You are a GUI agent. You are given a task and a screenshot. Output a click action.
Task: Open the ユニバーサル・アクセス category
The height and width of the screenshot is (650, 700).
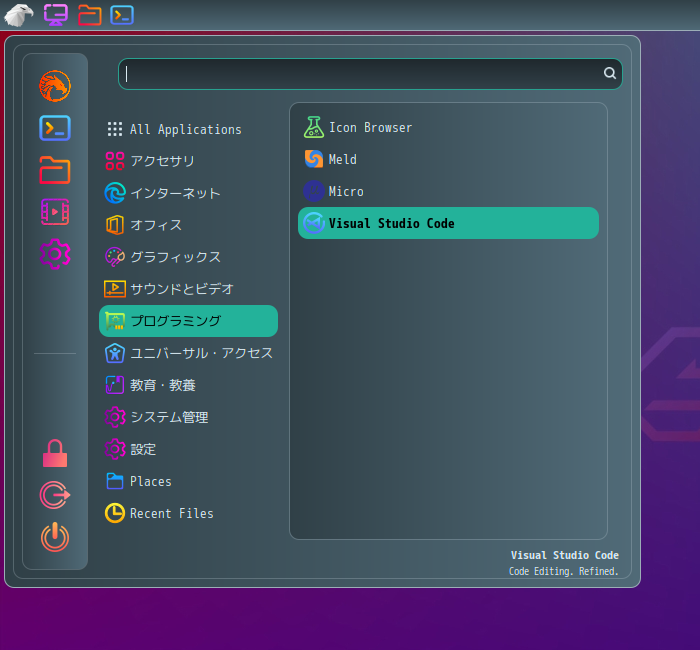[x=188, y=353]
